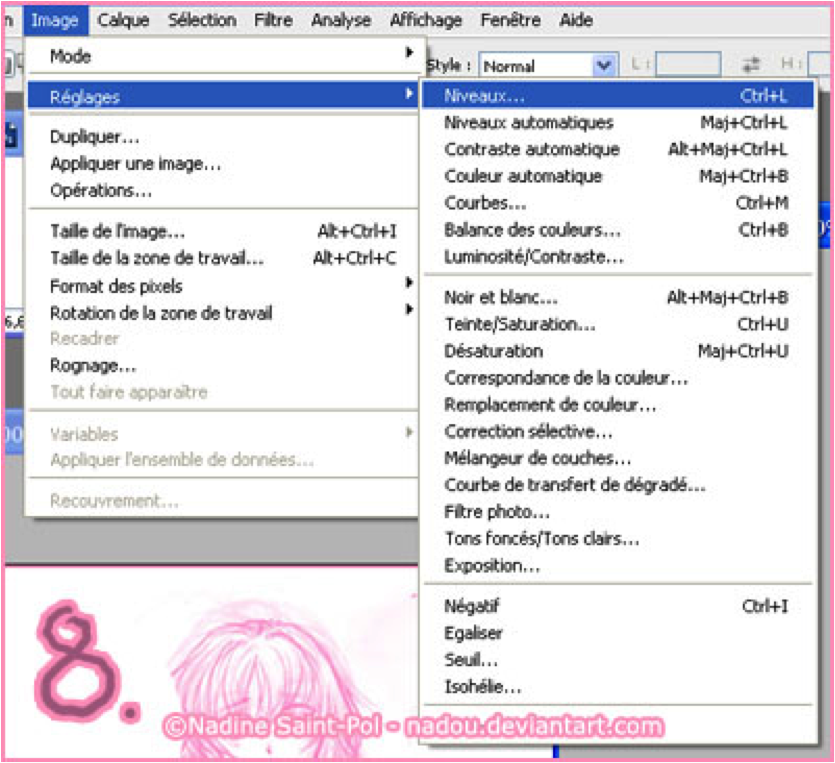Click the L width input field
The width and height of the screenshot is (835, 763).
click(687, 65)
